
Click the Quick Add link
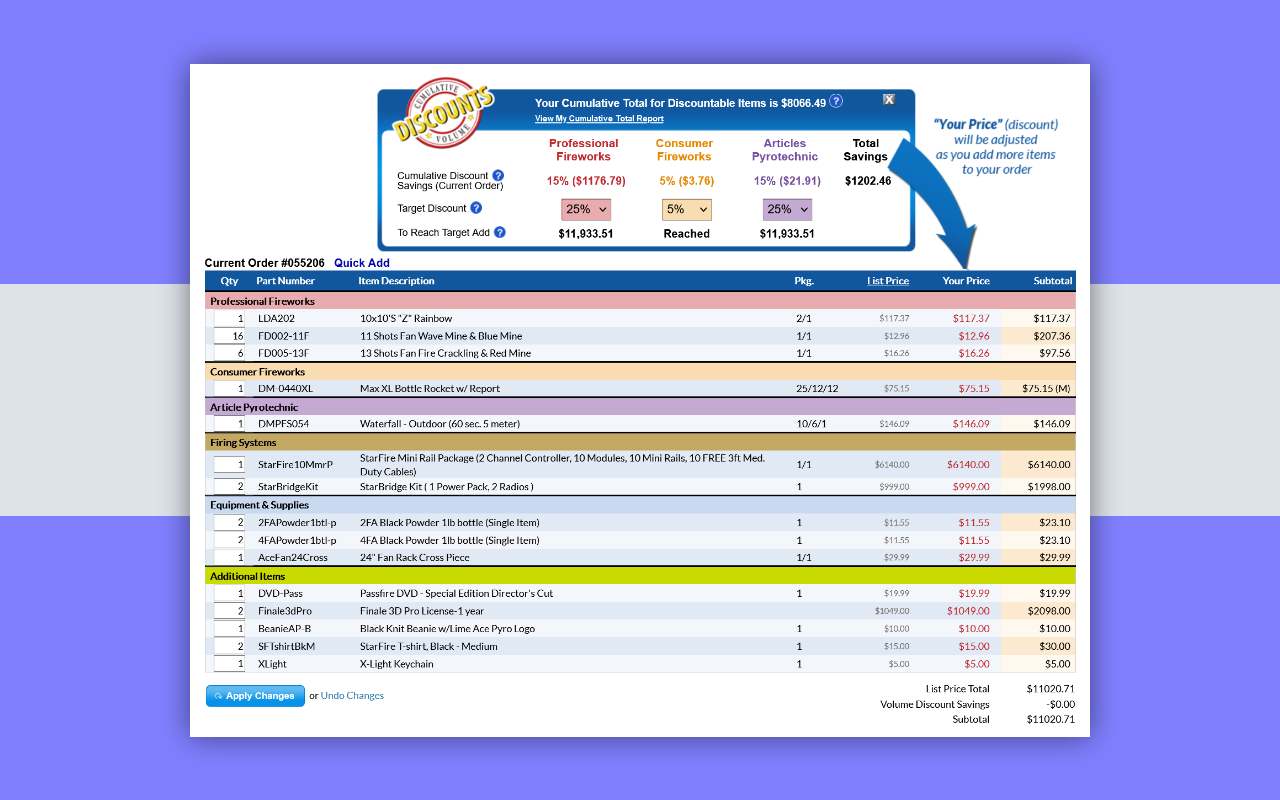point(362,263)
